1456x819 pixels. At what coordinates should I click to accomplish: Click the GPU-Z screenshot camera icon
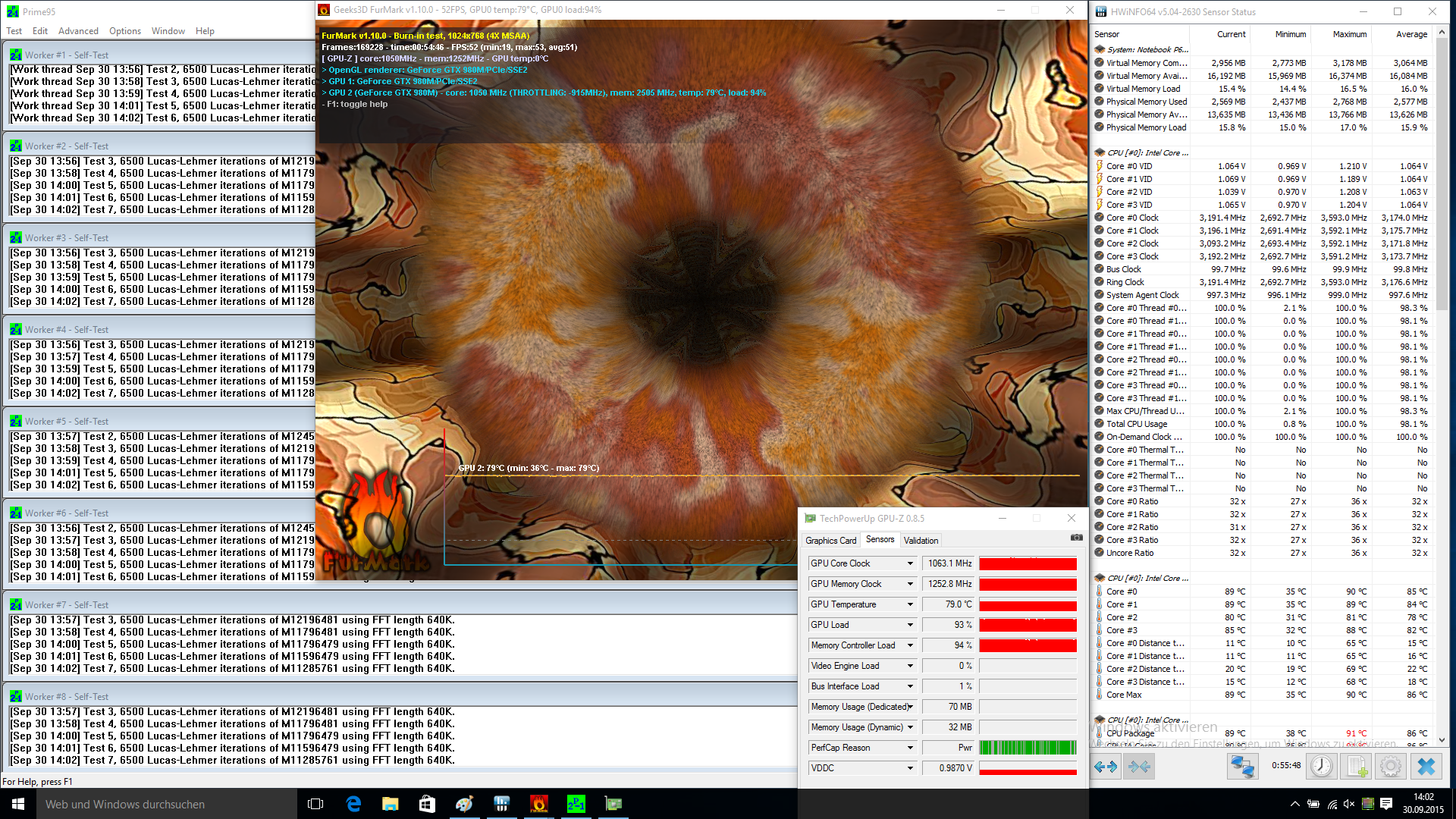pos(1076,538)
